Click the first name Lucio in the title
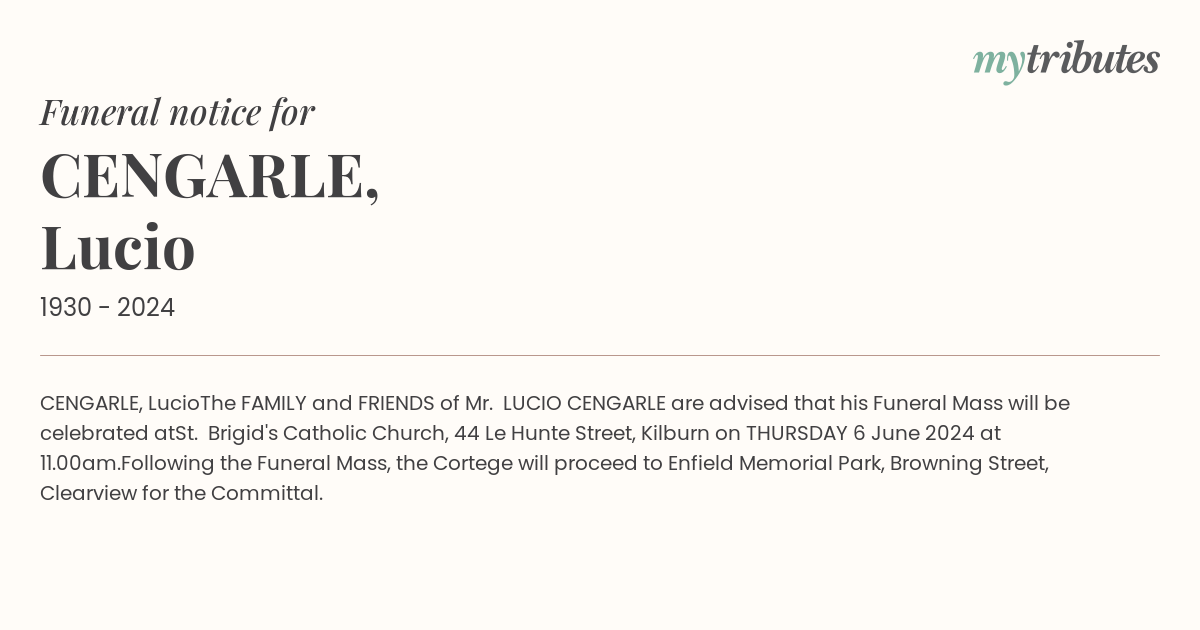Image resolution: width=1200 pixels, height=630 pixels. click(118, 248)
